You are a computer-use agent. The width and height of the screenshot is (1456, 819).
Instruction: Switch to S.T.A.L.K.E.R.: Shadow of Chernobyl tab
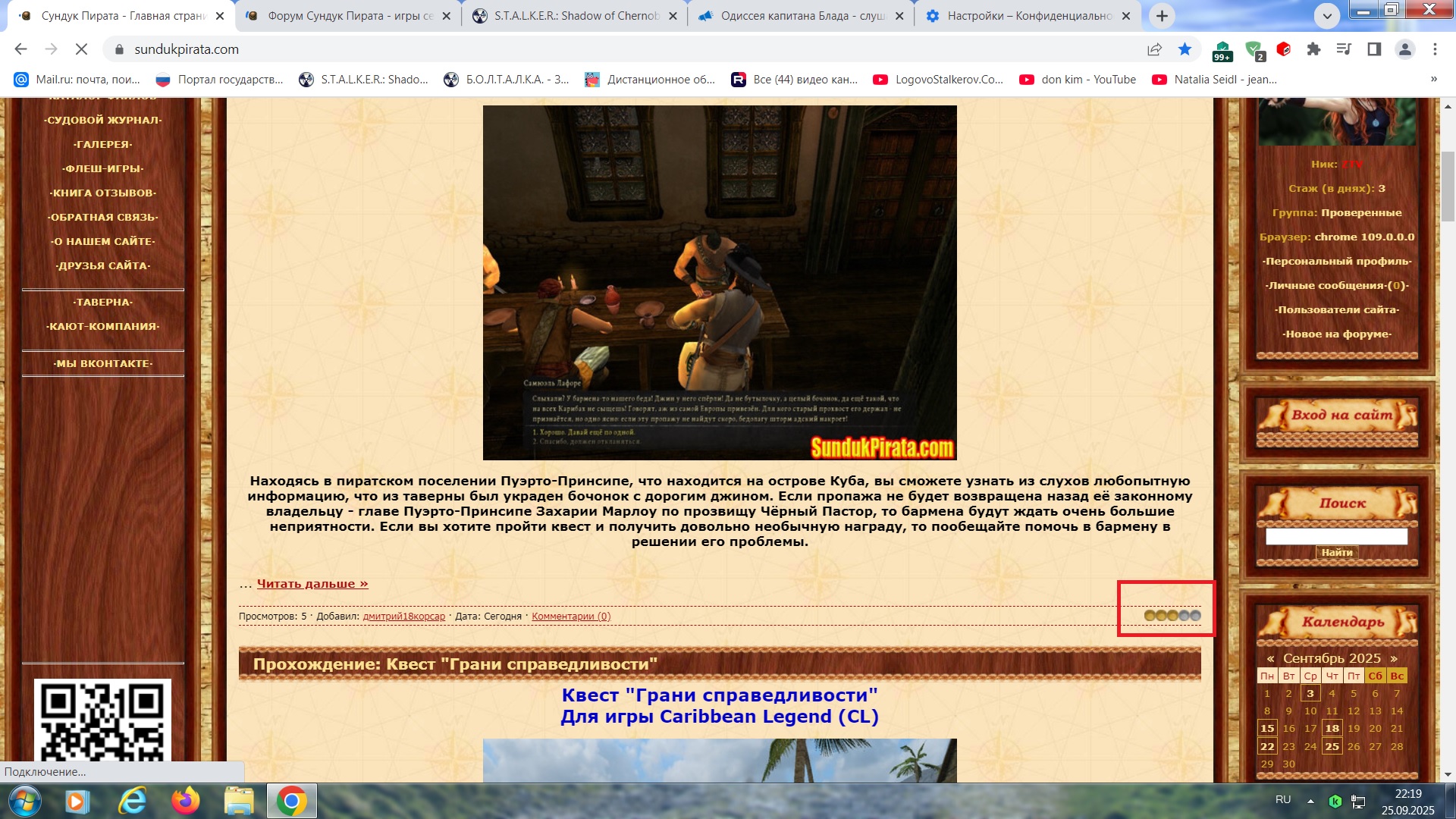point(575,16)
